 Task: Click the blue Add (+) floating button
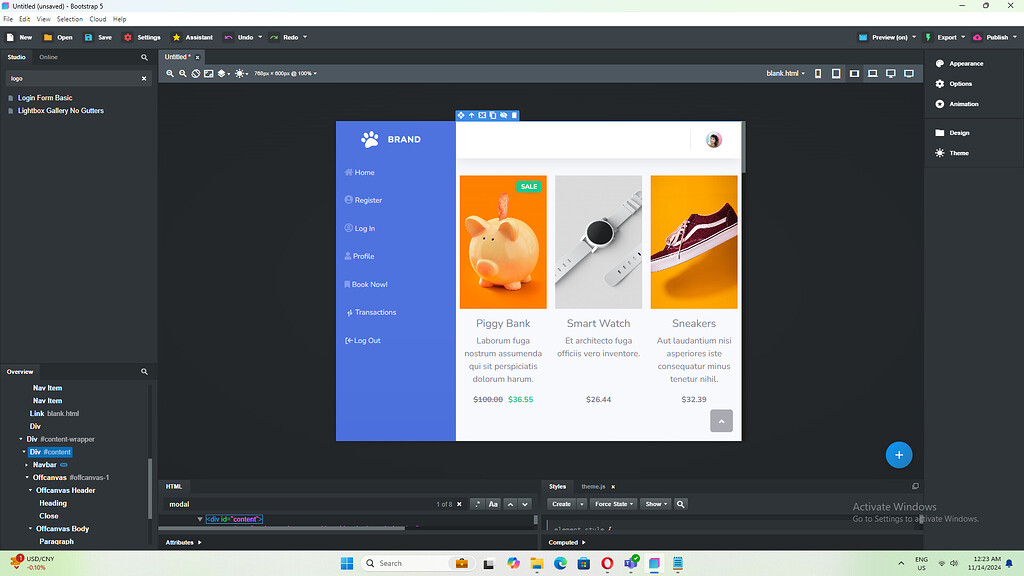coord(898,454)
